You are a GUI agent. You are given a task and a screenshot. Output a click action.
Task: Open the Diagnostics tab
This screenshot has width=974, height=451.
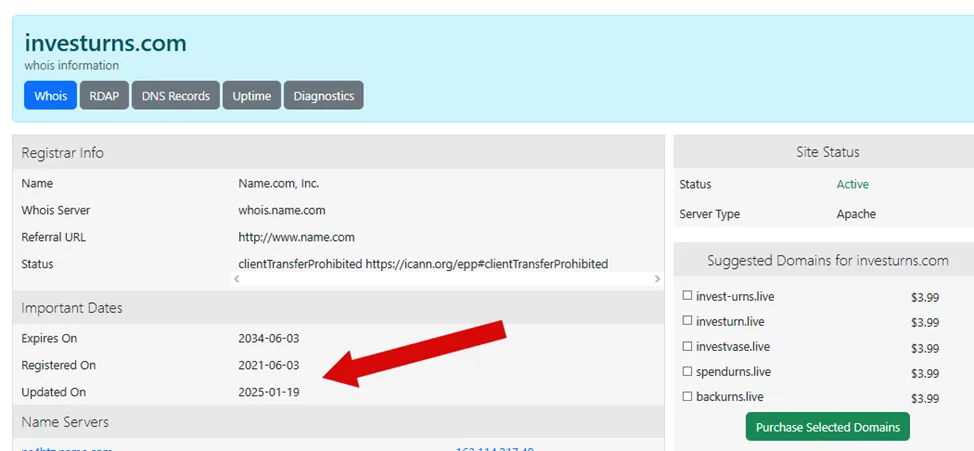(x=324, y=96)
